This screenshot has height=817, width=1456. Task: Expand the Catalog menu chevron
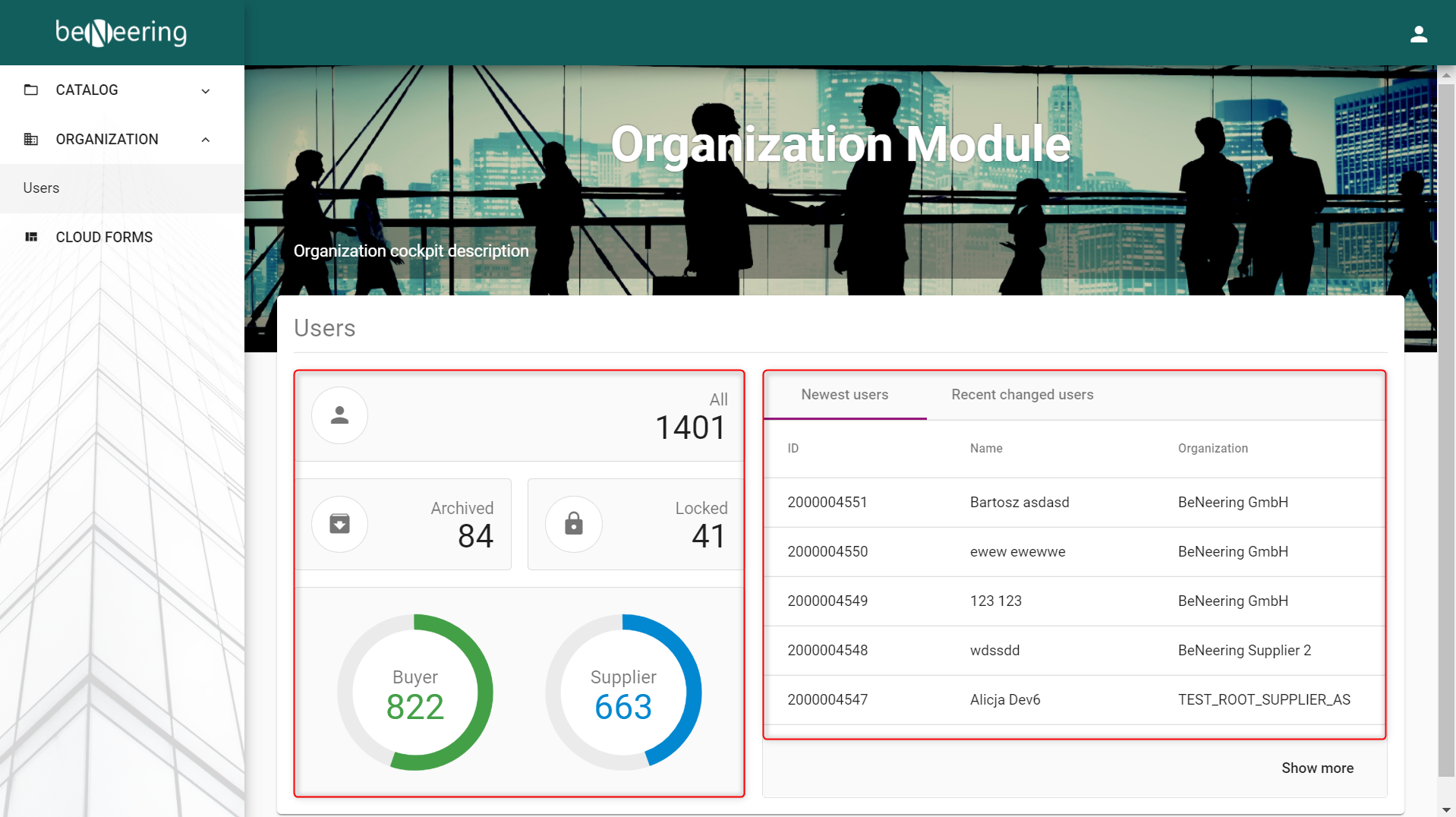pos(206,91)
